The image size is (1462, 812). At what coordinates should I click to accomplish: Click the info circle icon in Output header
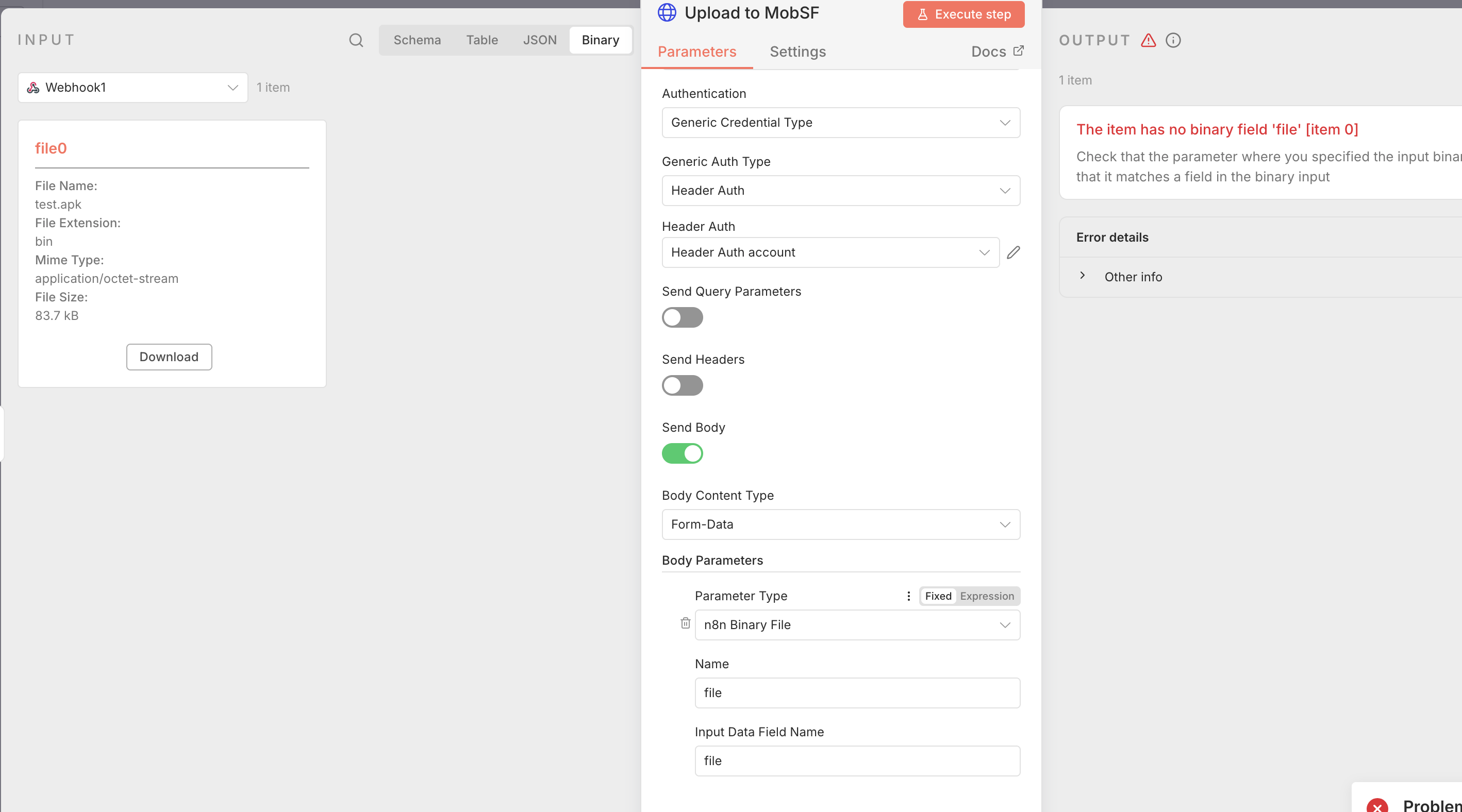click(x=1173, y=40)
